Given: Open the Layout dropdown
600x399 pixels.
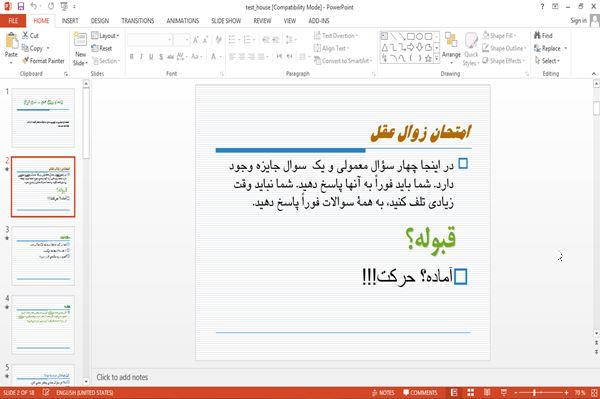Looking at the screenshot, I should [105, 36].
